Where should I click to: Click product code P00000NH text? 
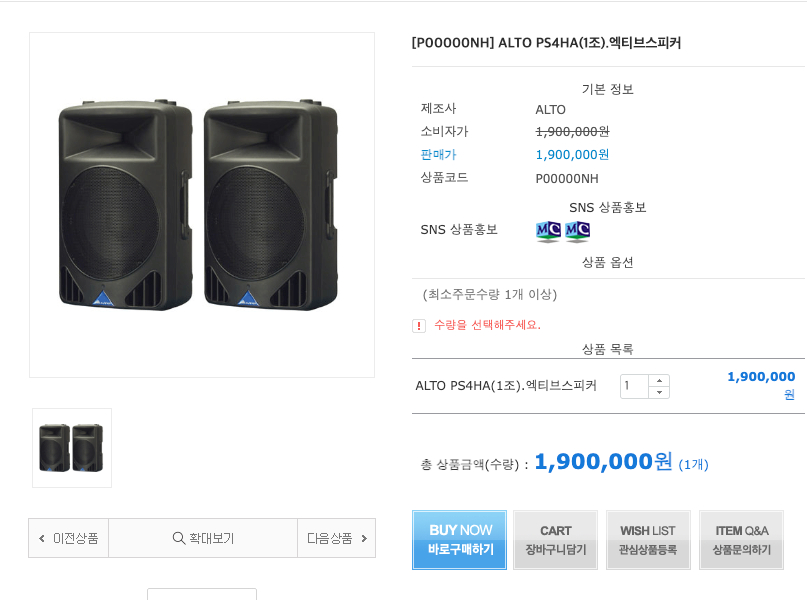[x=567, y=178]
